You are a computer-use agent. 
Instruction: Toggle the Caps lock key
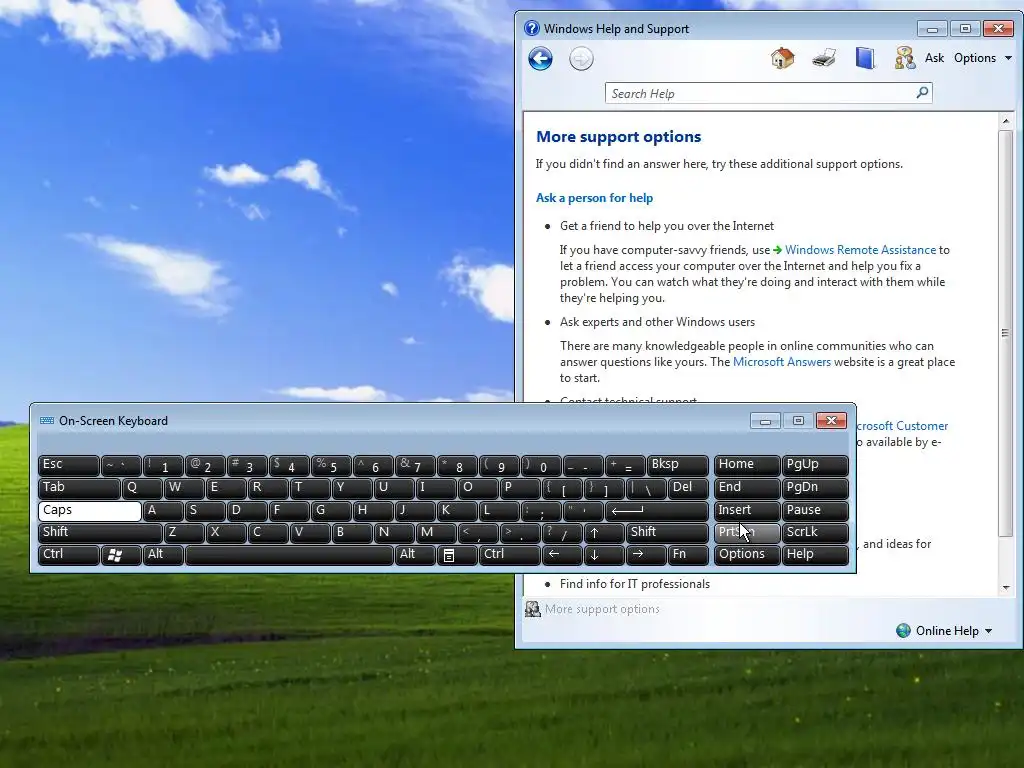pyautogui.click(x=89, y=511)
